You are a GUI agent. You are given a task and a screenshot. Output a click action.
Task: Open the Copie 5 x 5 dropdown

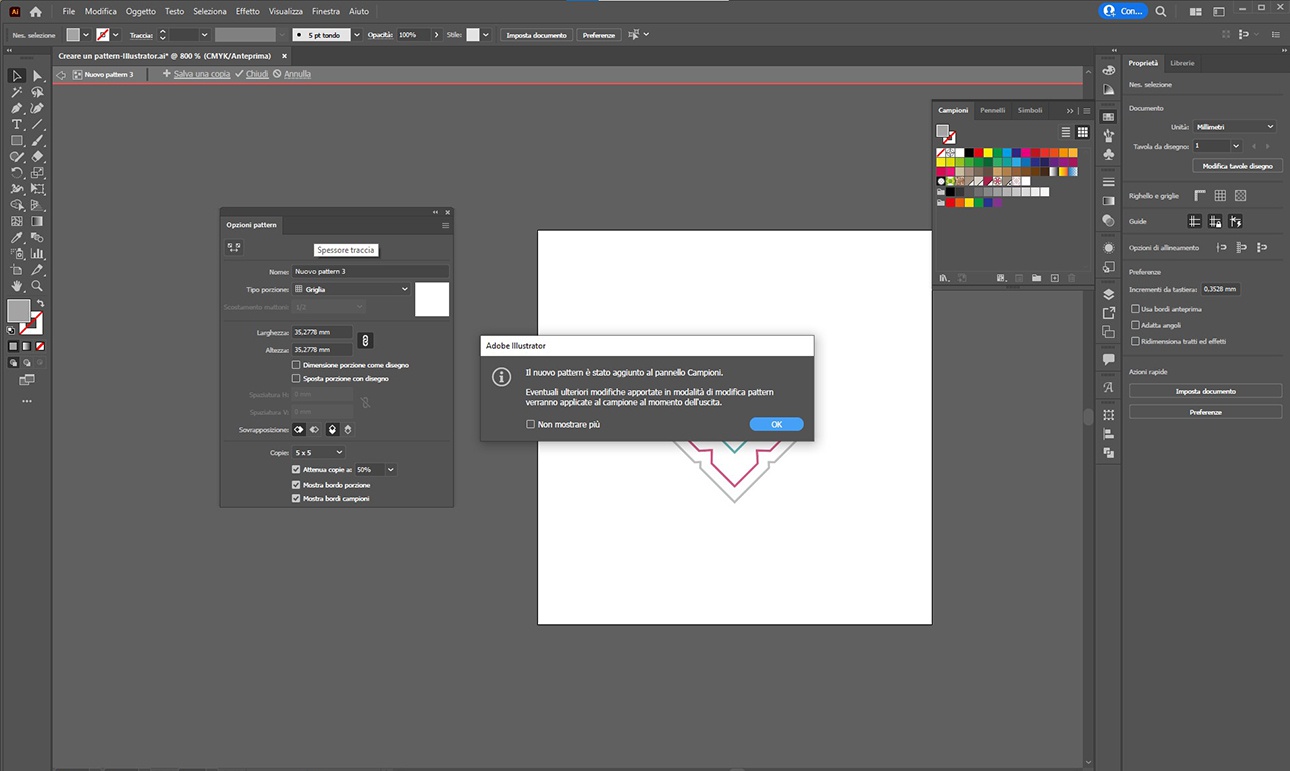(319, 452)
